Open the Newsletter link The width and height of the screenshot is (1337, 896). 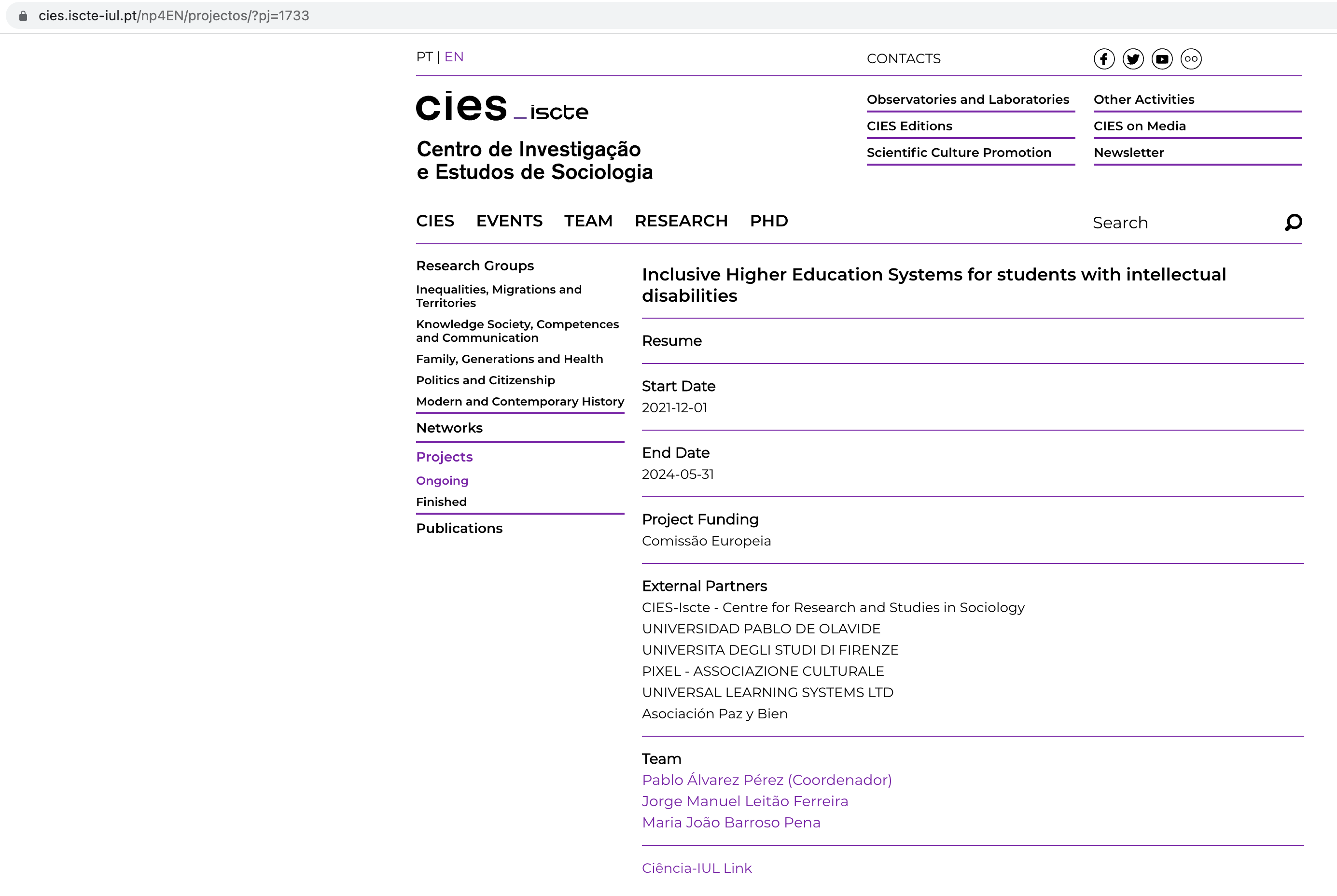click(1128, 153)
